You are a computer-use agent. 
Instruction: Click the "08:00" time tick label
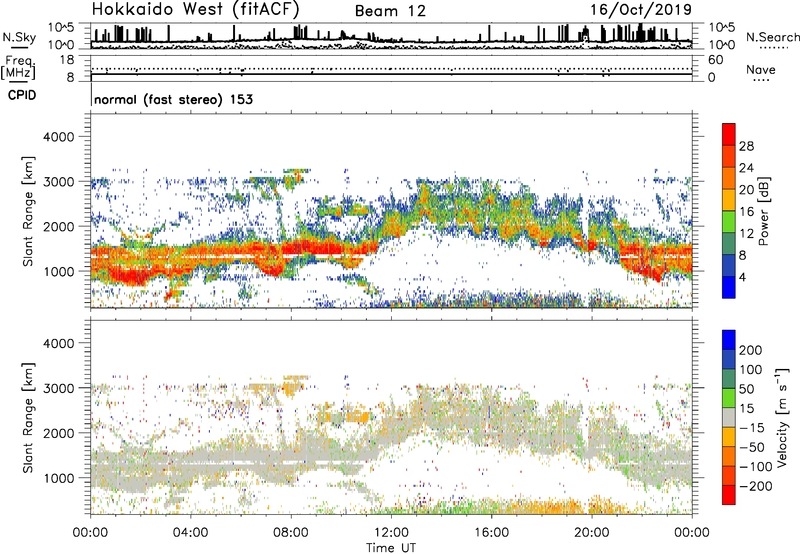pos(291,533)
